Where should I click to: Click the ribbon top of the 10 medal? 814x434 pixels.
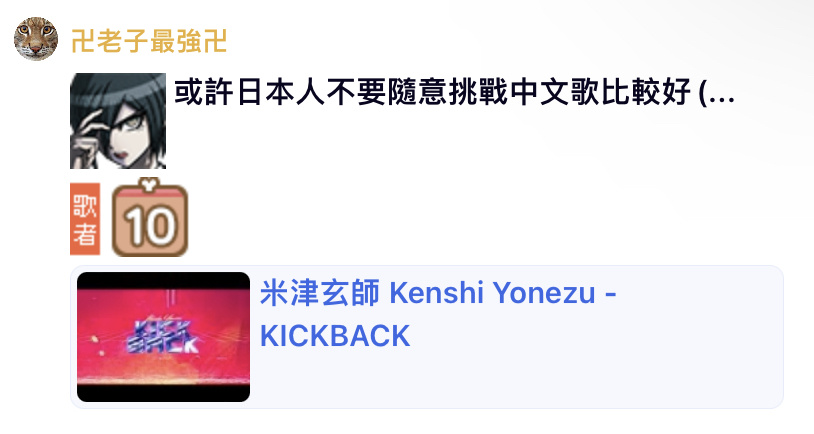click(x=150, y=184)
